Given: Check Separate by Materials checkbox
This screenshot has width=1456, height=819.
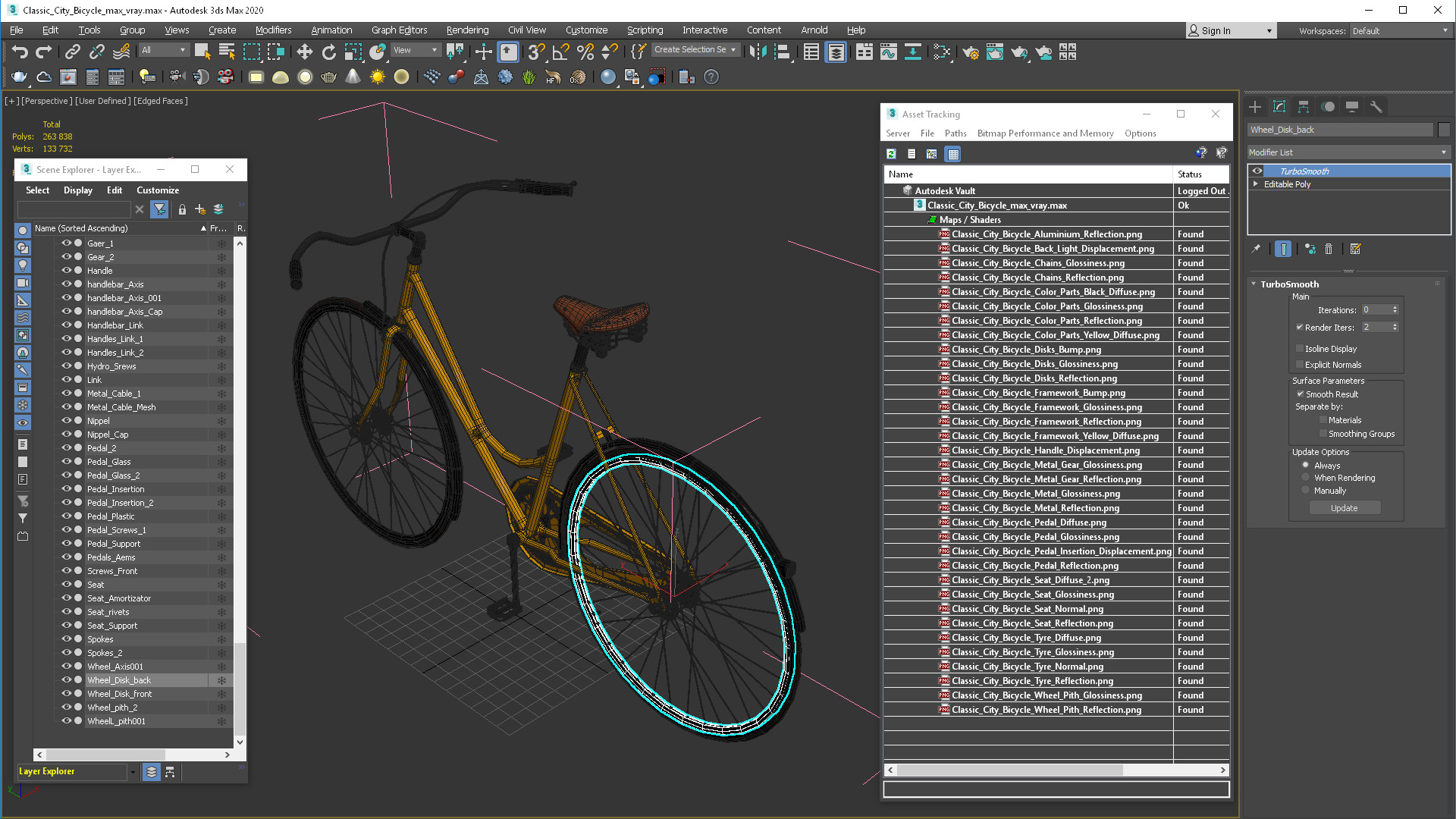Looking at the screenshot, I should coord(1323,420).
